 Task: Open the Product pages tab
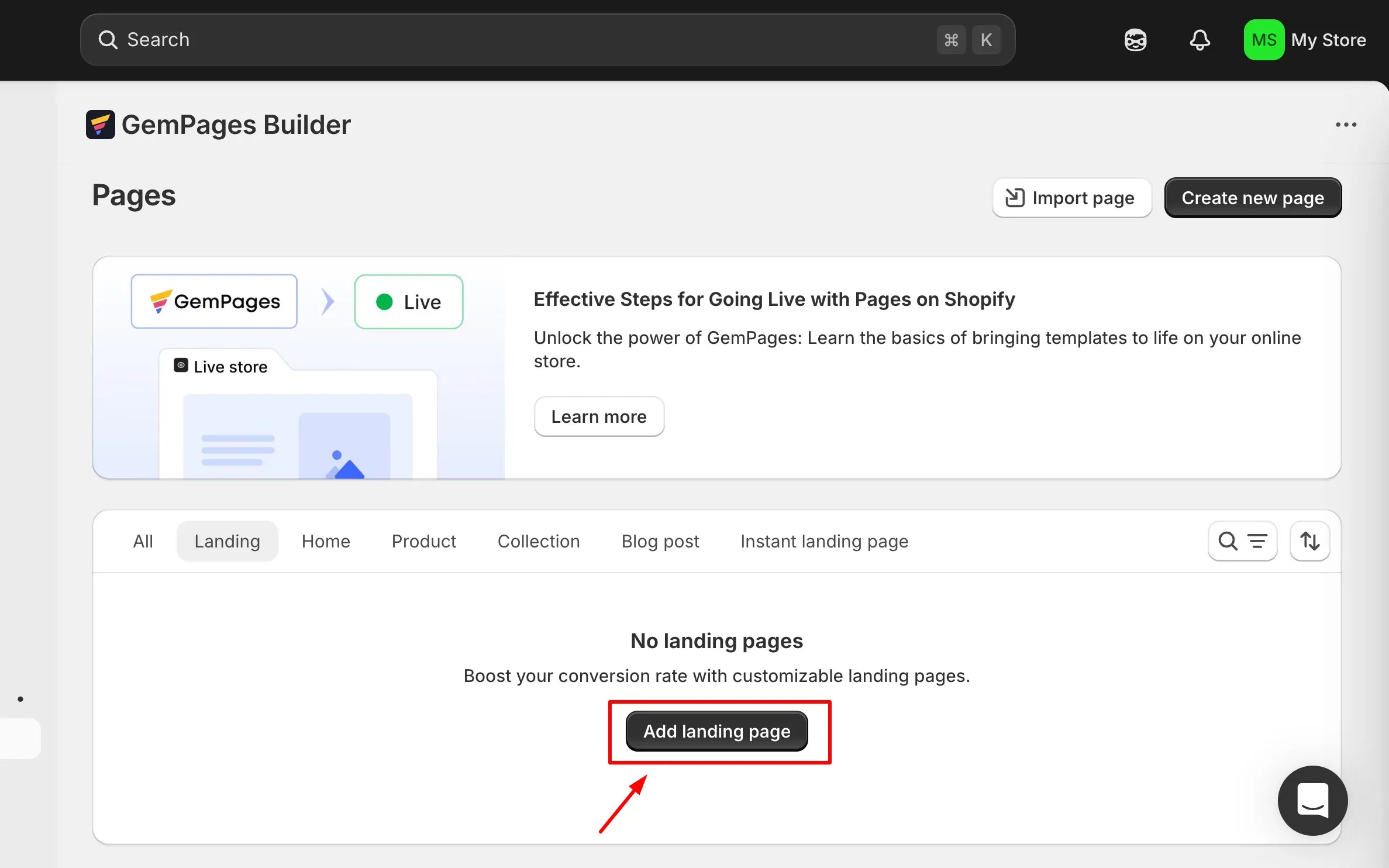click(x=423, y=541)
